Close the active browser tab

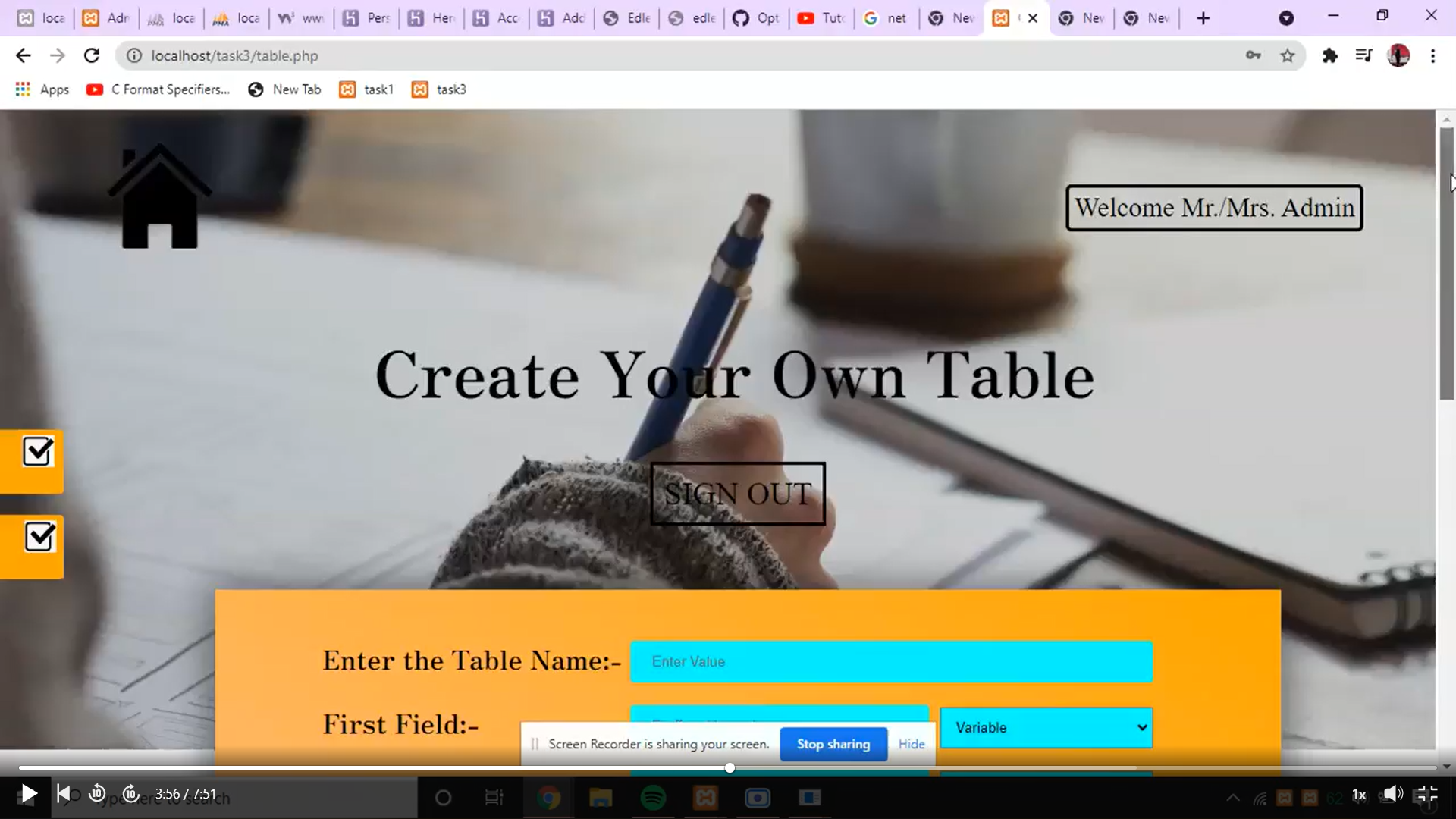[1033, 17]
